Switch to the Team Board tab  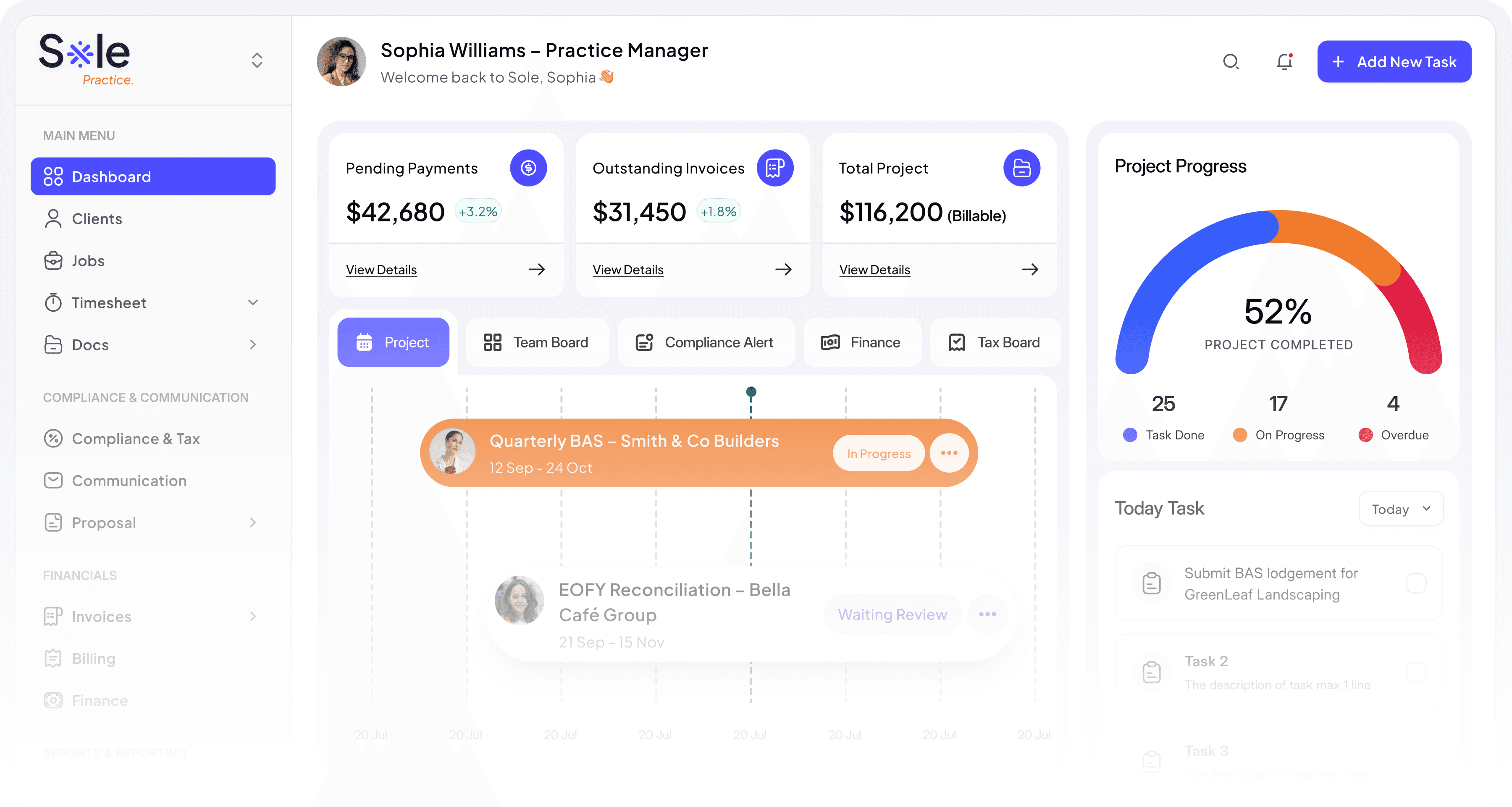[x=536, y=343]
